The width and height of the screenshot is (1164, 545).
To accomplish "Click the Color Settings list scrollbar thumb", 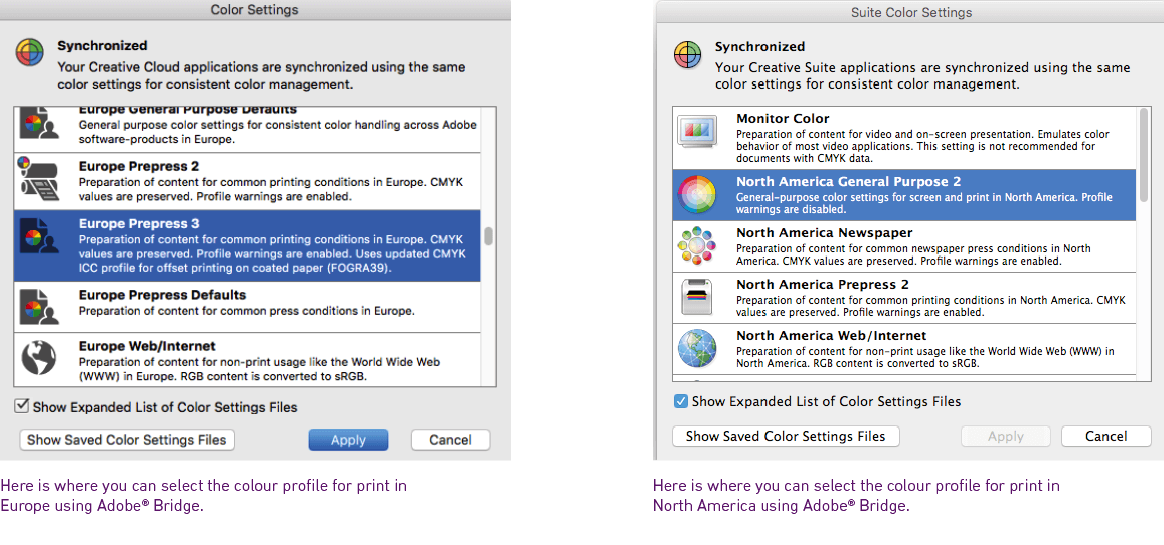I will [x=489, y=236].
